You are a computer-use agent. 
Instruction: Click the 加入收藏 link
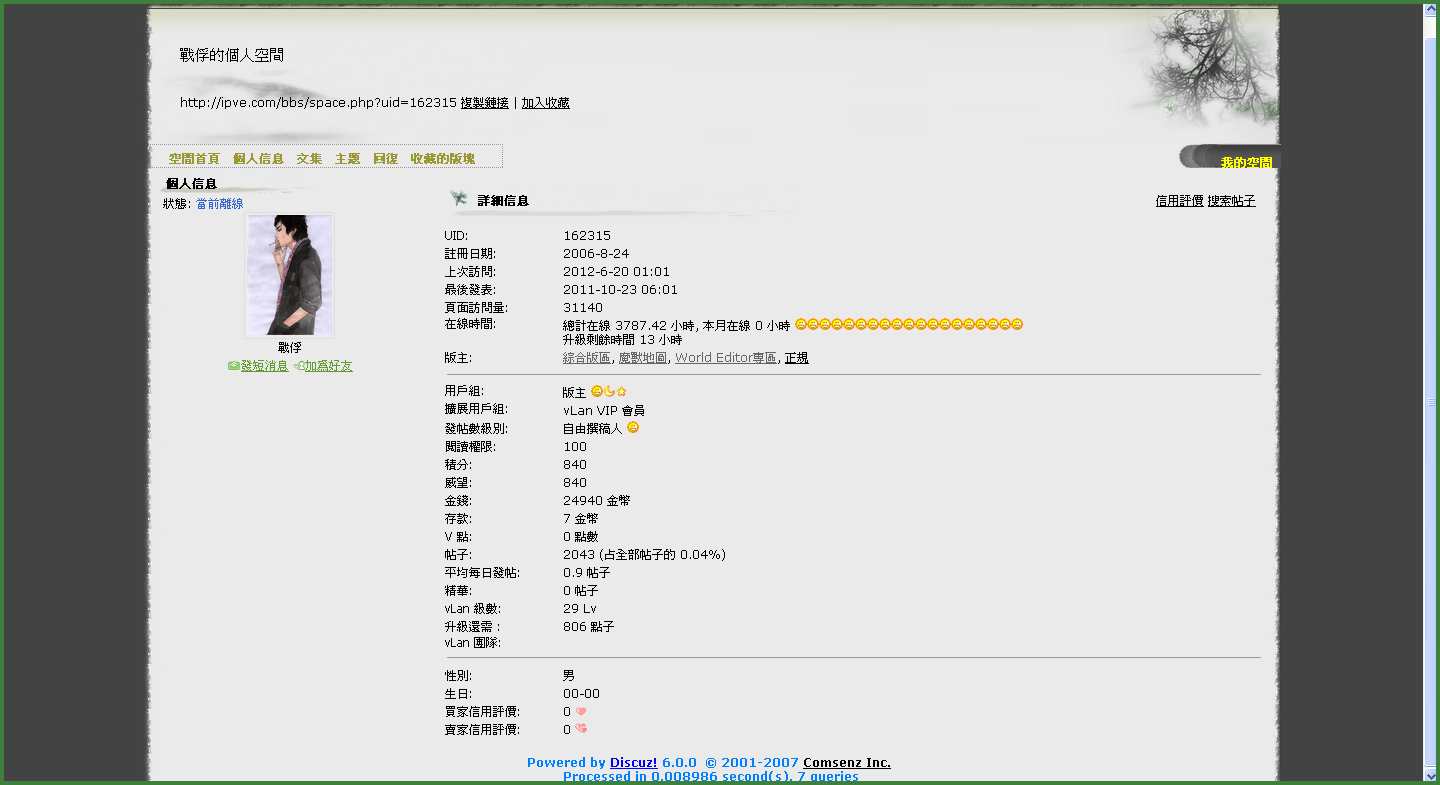[x=546, y=103]
